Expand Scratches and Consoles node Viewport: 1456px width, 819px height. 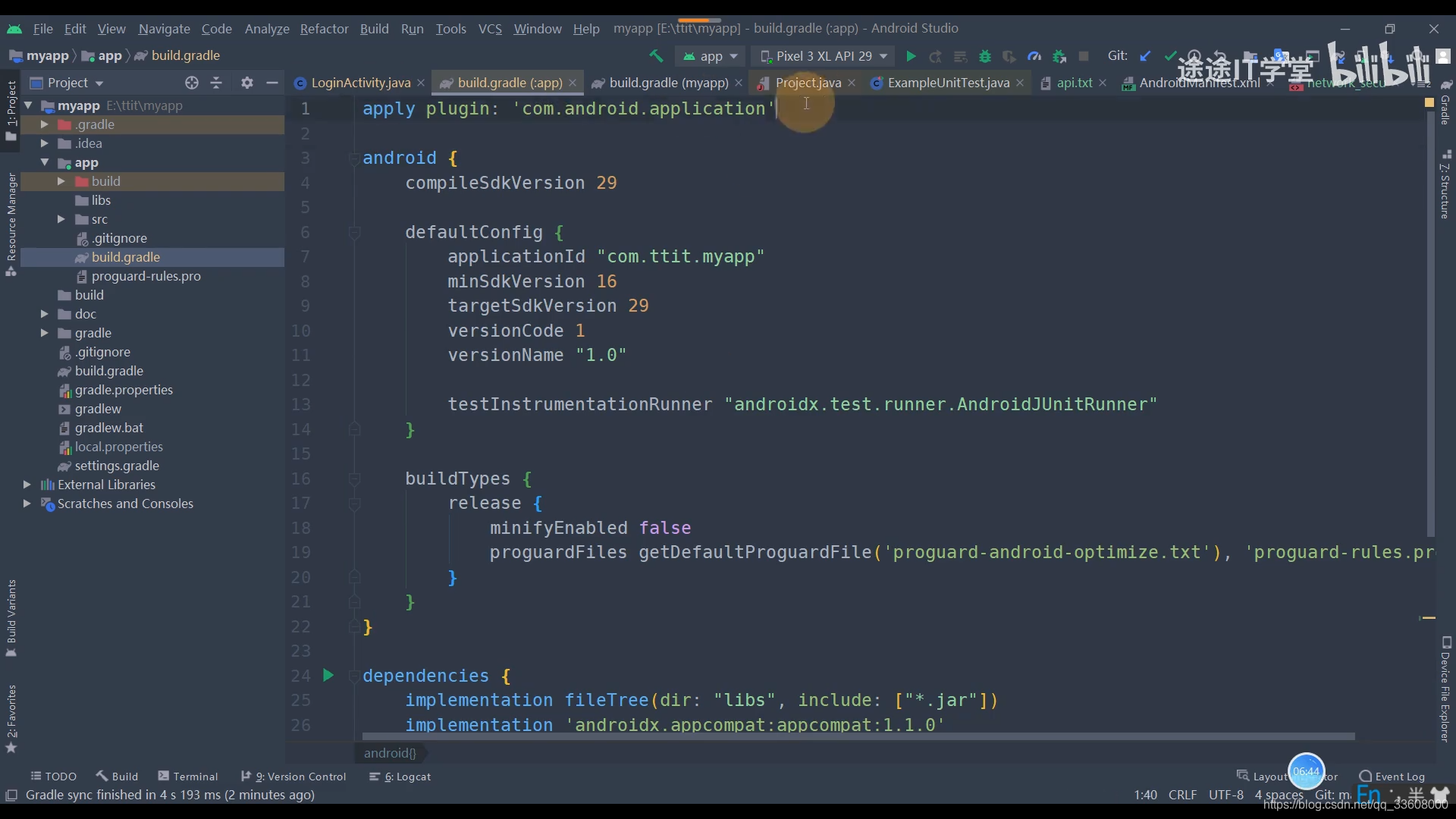point(27,504)
